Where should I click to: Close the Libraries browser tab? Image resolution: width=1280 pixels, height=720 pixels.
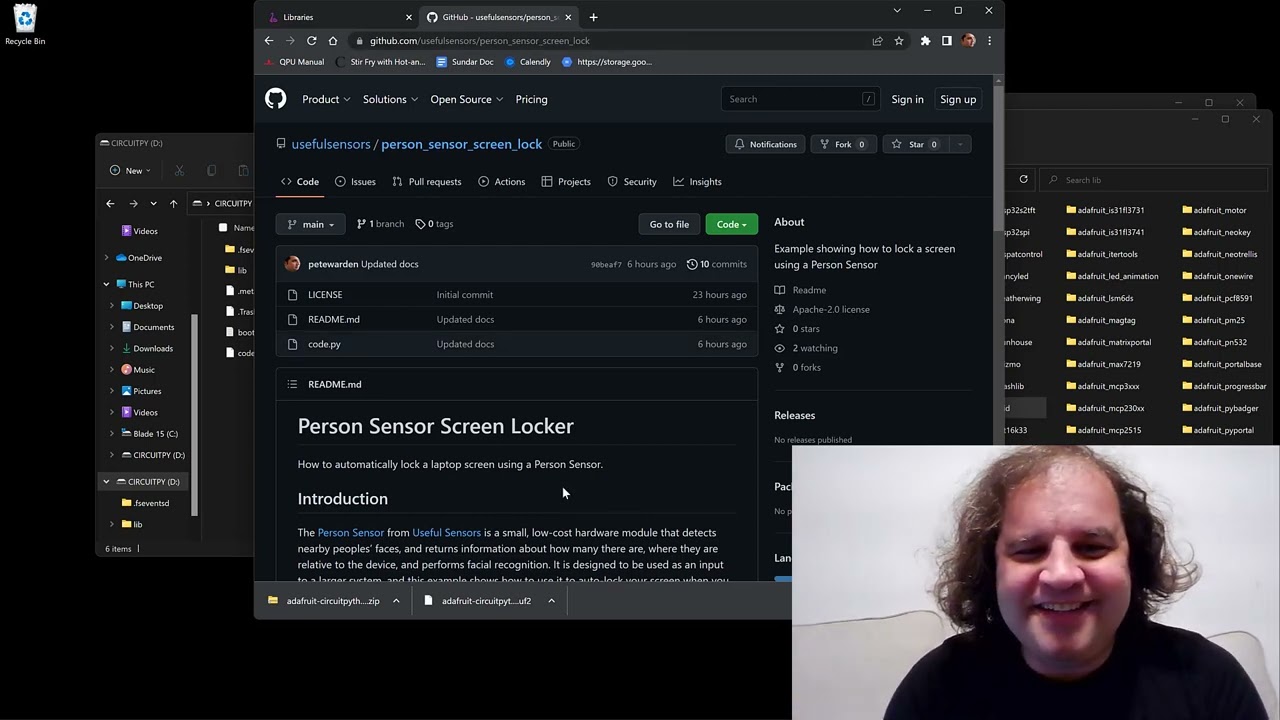click(x=408, y=17)
